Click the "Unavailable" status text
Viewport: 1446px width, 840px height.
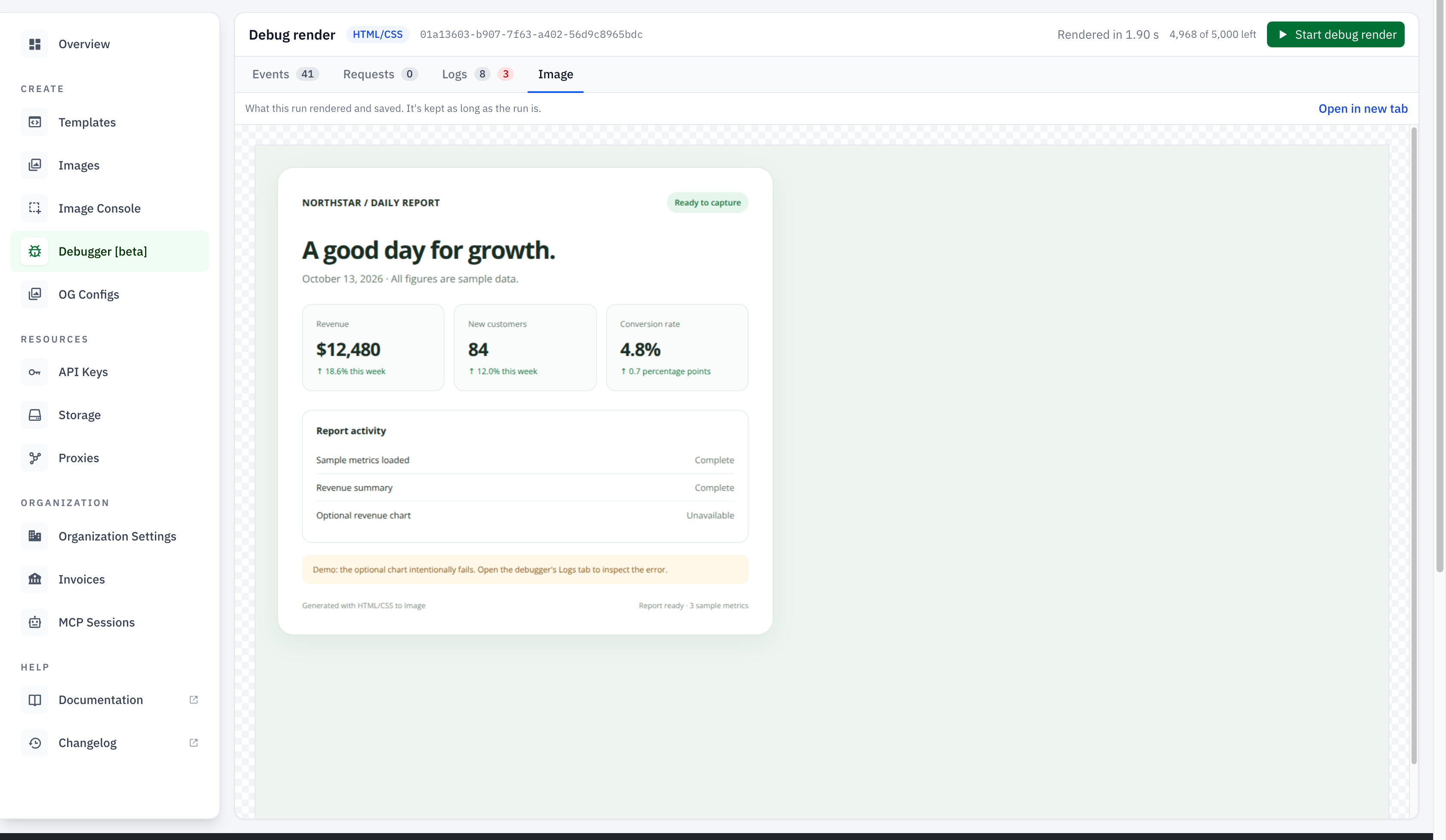710,515
